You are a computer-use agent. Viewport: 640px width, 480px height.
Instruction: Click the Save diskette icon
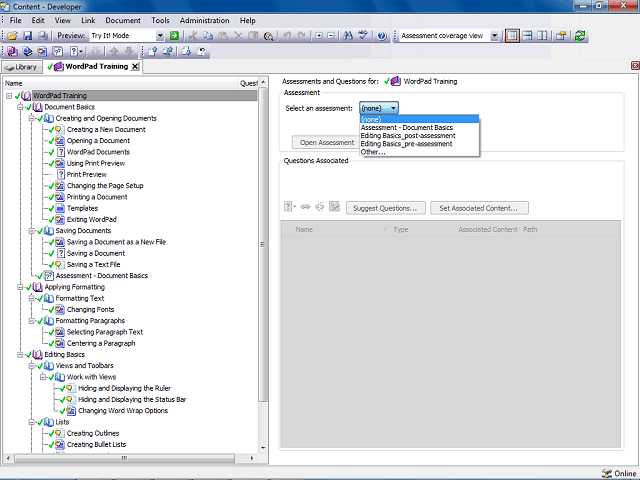coord(27,36)
